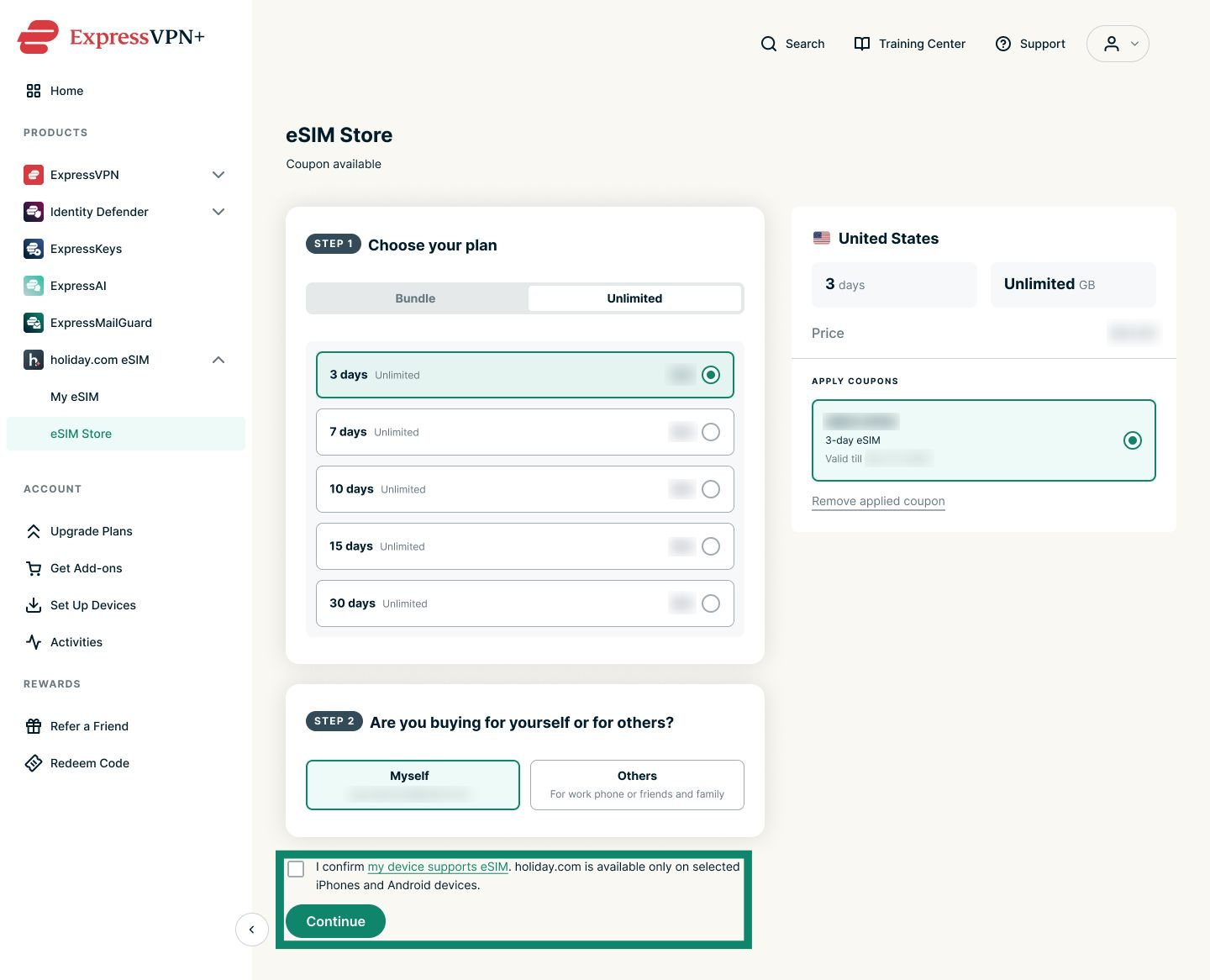Click the Training Center book icon
The width and height of the screenshot is (1210, 980).
(x=862, y=44)
